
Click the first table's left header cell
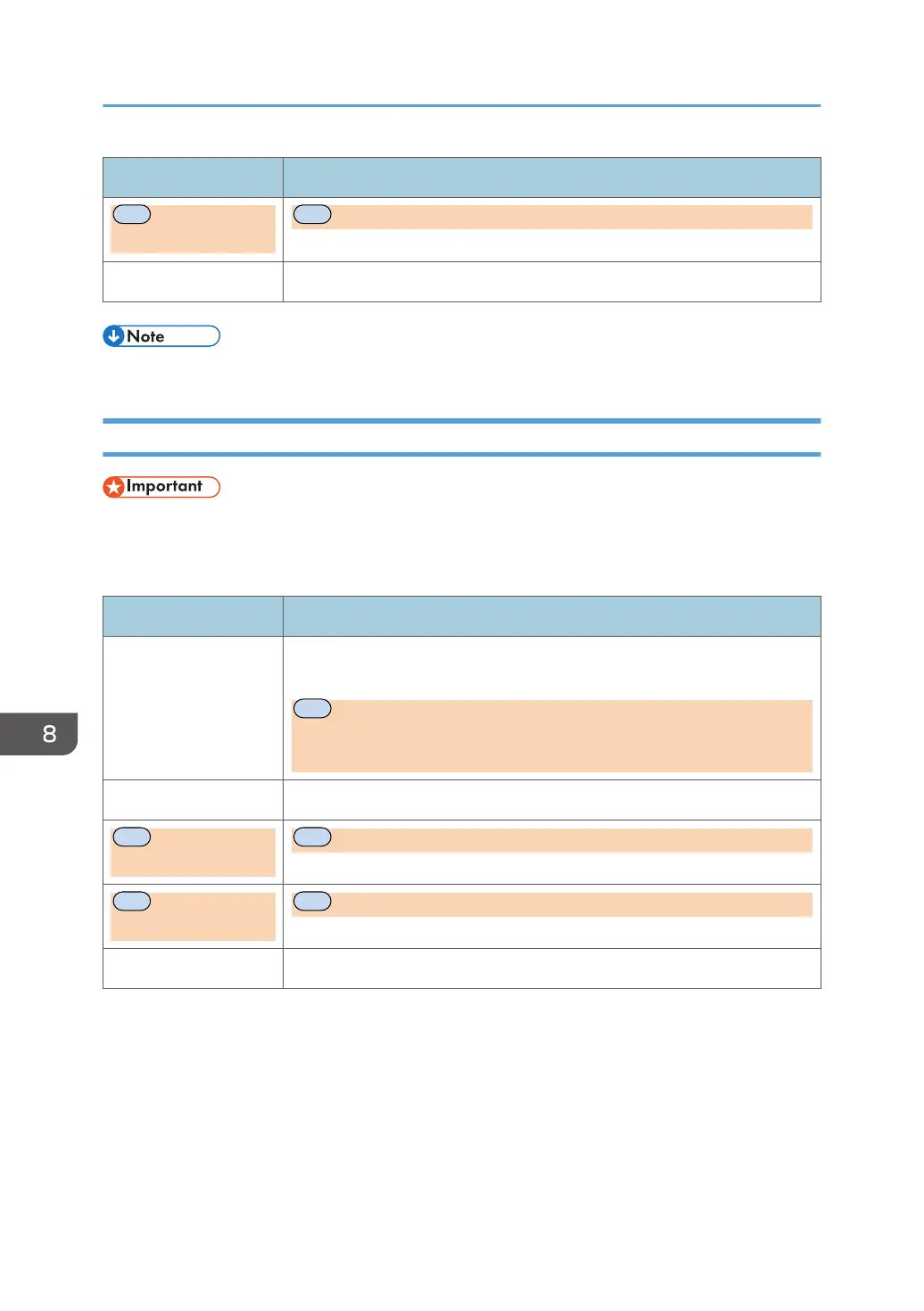click(x=193, y=177)
